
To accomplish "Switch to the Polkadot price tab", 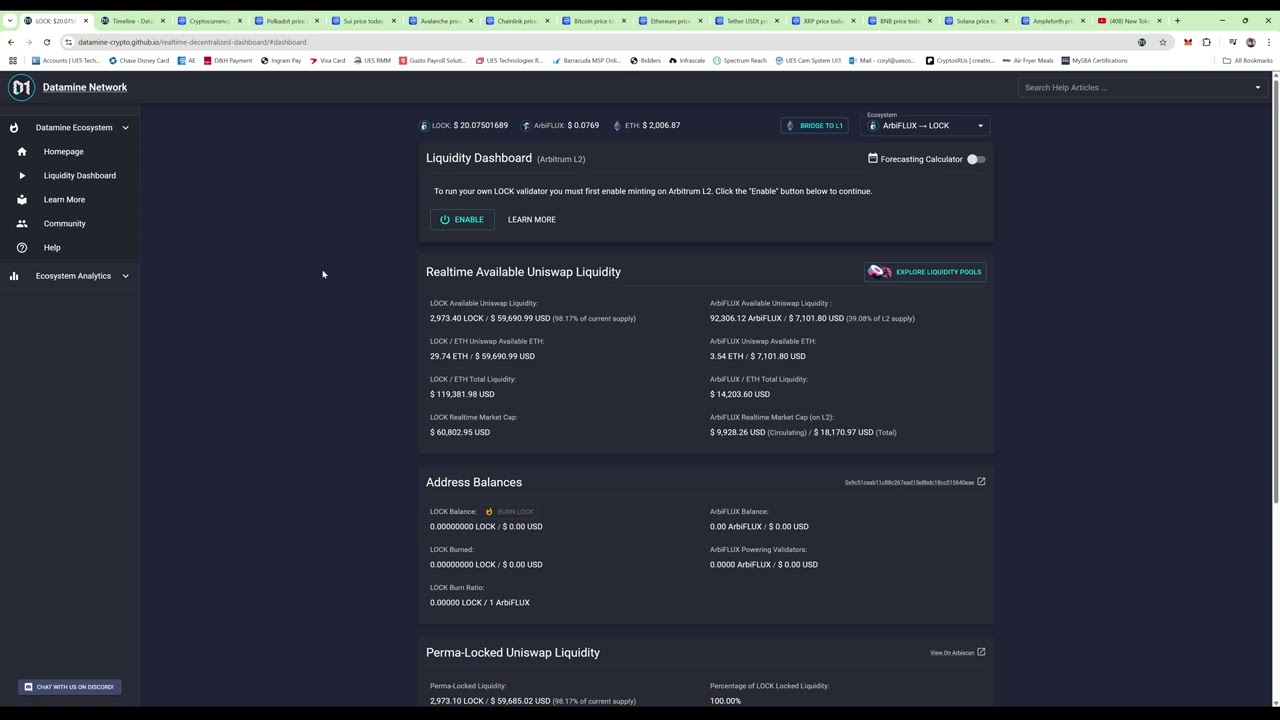I will [285, 21].
